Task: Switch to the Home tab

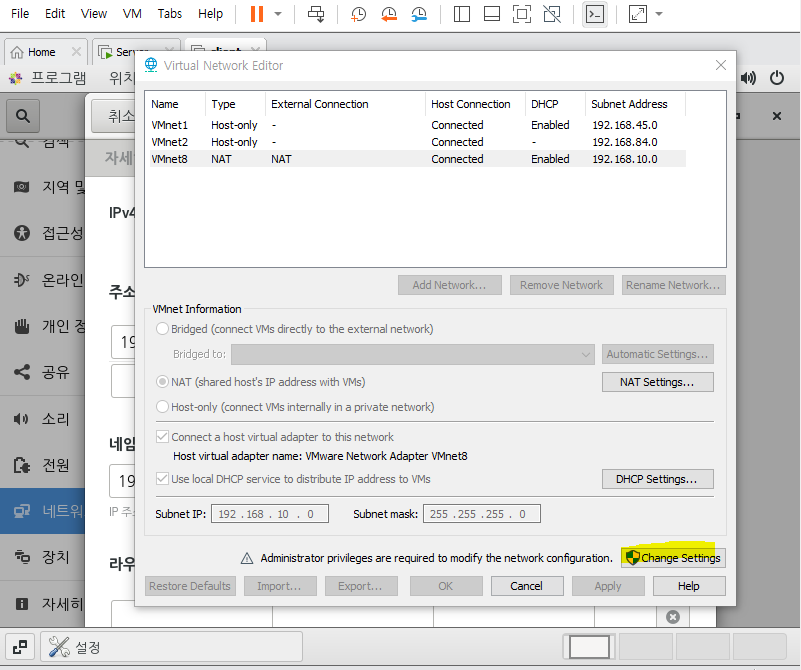Action: (x=41, y=52)
